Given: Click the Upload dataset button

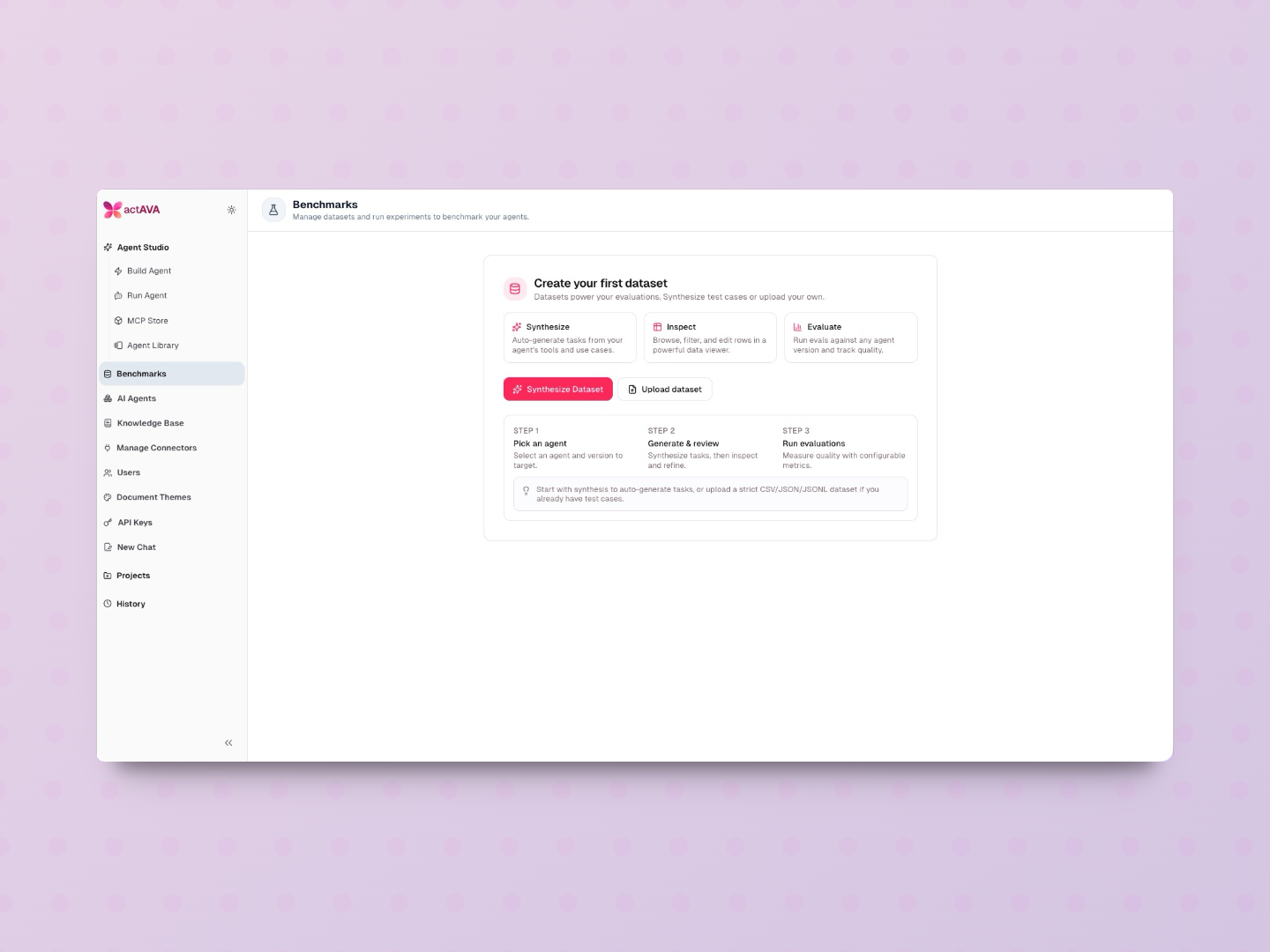Looking at the screenshot, I should coord(665,389).
